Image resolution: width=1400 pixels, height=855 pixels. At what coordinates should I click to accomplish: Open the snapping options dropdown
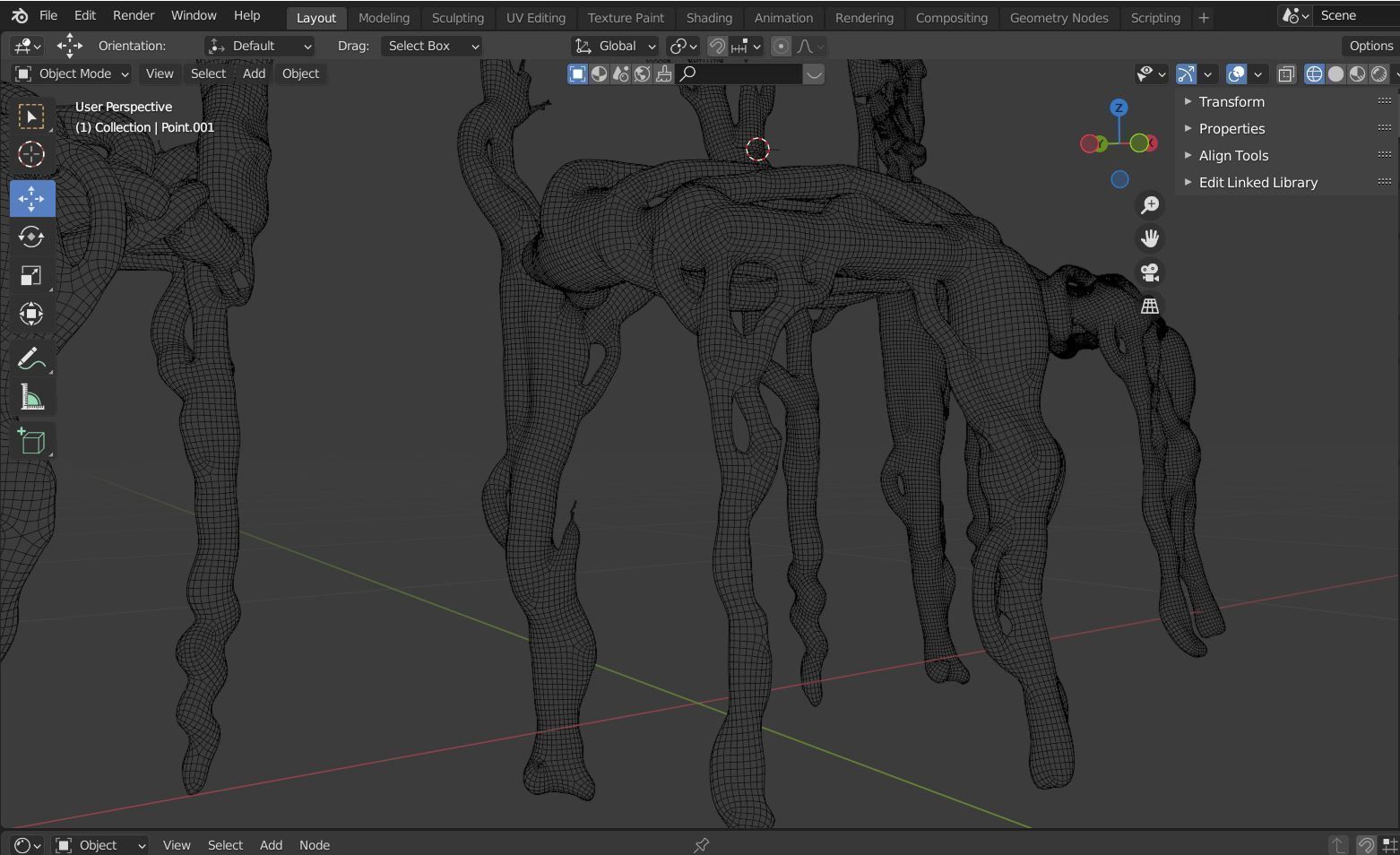pyautogui.click(x=747, y=46)
